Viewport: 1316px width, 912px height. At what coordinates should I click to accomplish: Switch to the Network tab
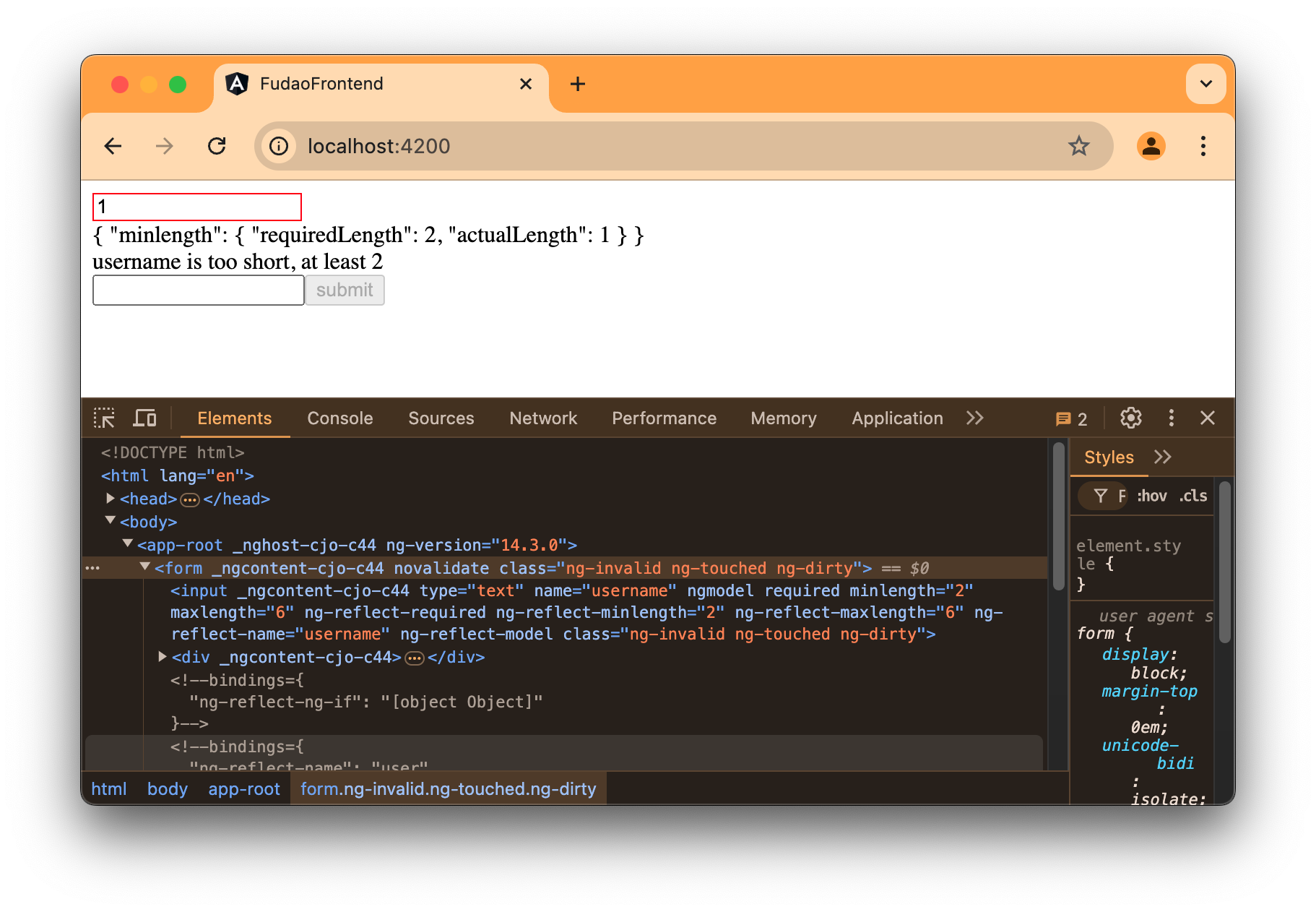pyautogui.click(x=542, y=418)
